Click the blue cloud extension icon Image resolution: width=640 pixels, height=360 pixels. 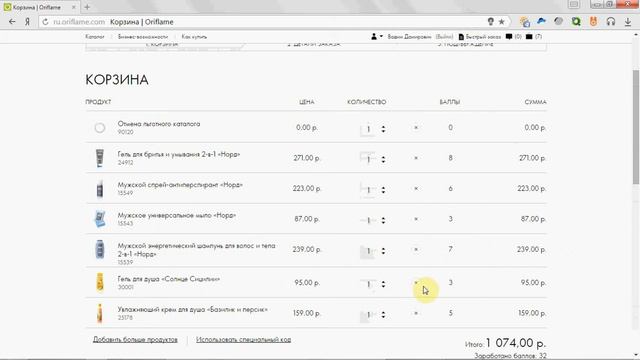(x=541, y=21)
